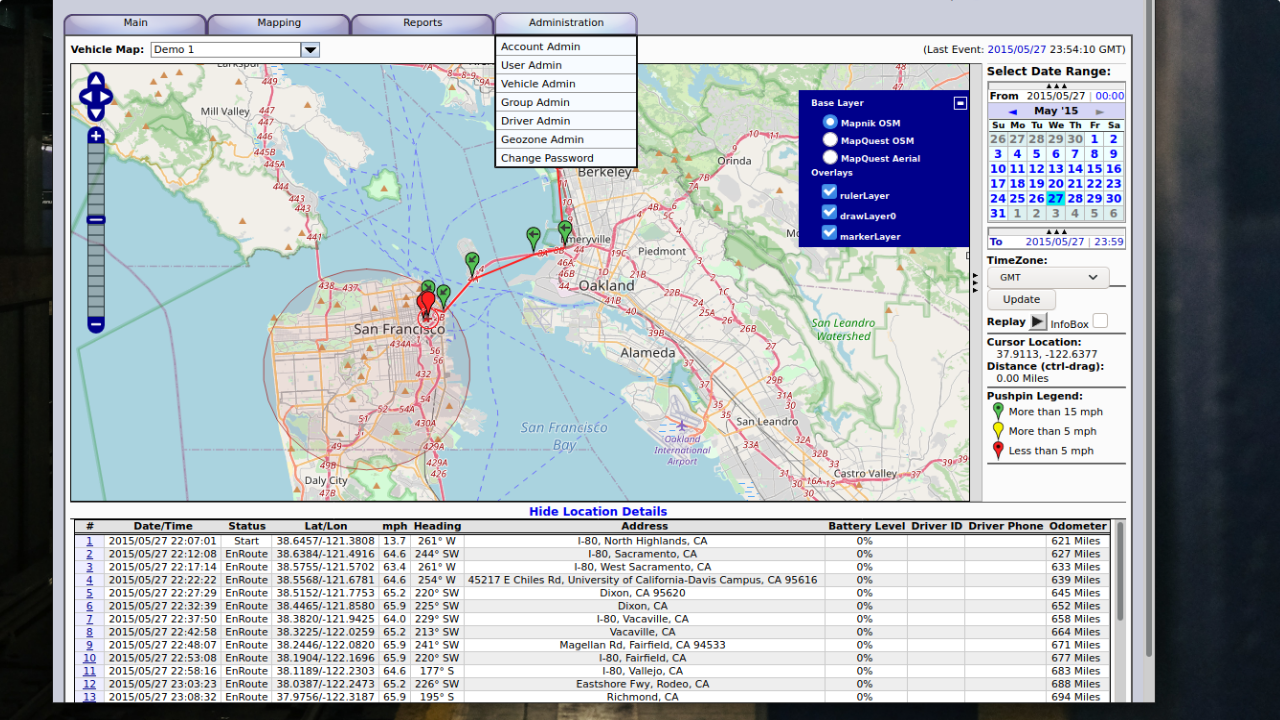Zoom in with the map plus button

click(96, 136)
